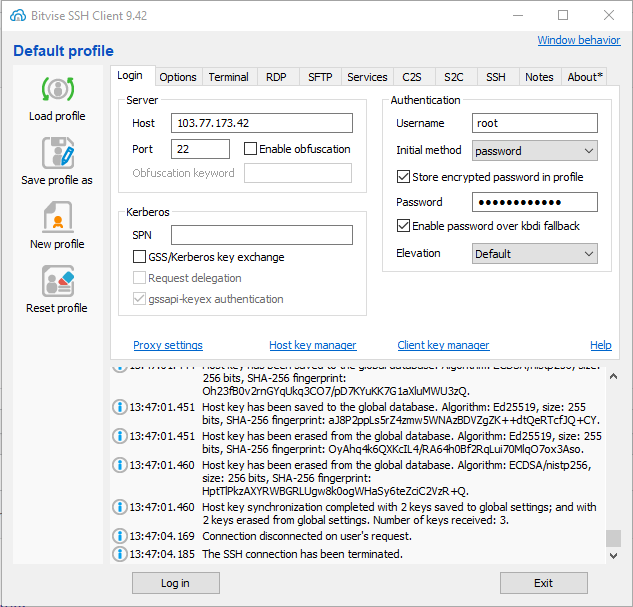Select the Services tab
The width and height of the screenshot is (633, 607).
click(367, 77)
